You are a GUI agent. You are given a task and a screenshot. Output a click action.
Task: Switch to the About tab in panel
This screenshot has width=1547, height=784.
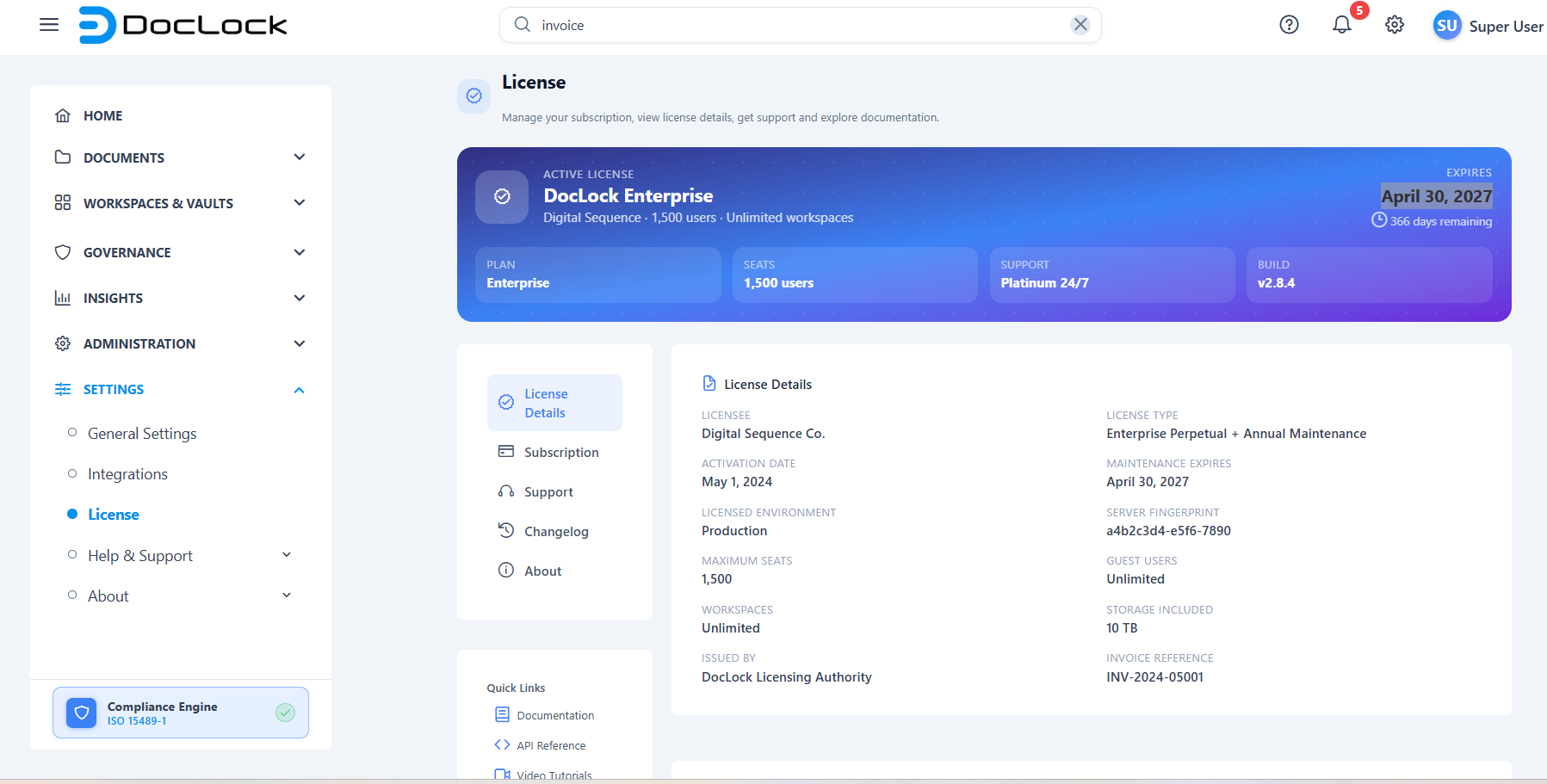click(554, 571)
